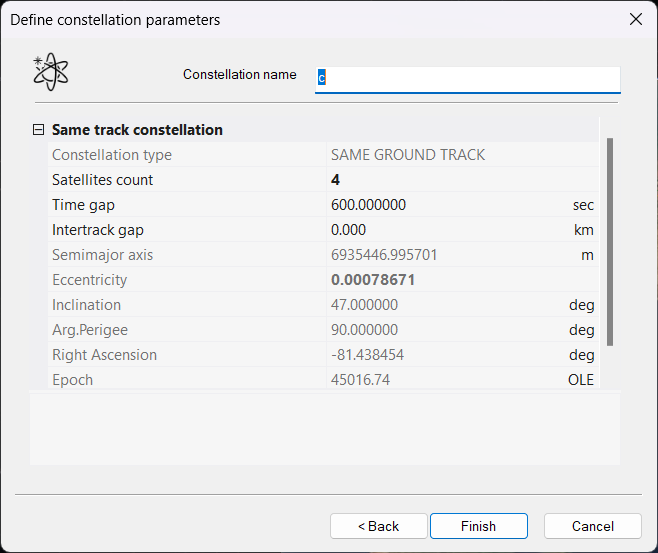This screenshot has height=553, width=658.
Task: Select the Satellites count label
Action: coord(102,180)
